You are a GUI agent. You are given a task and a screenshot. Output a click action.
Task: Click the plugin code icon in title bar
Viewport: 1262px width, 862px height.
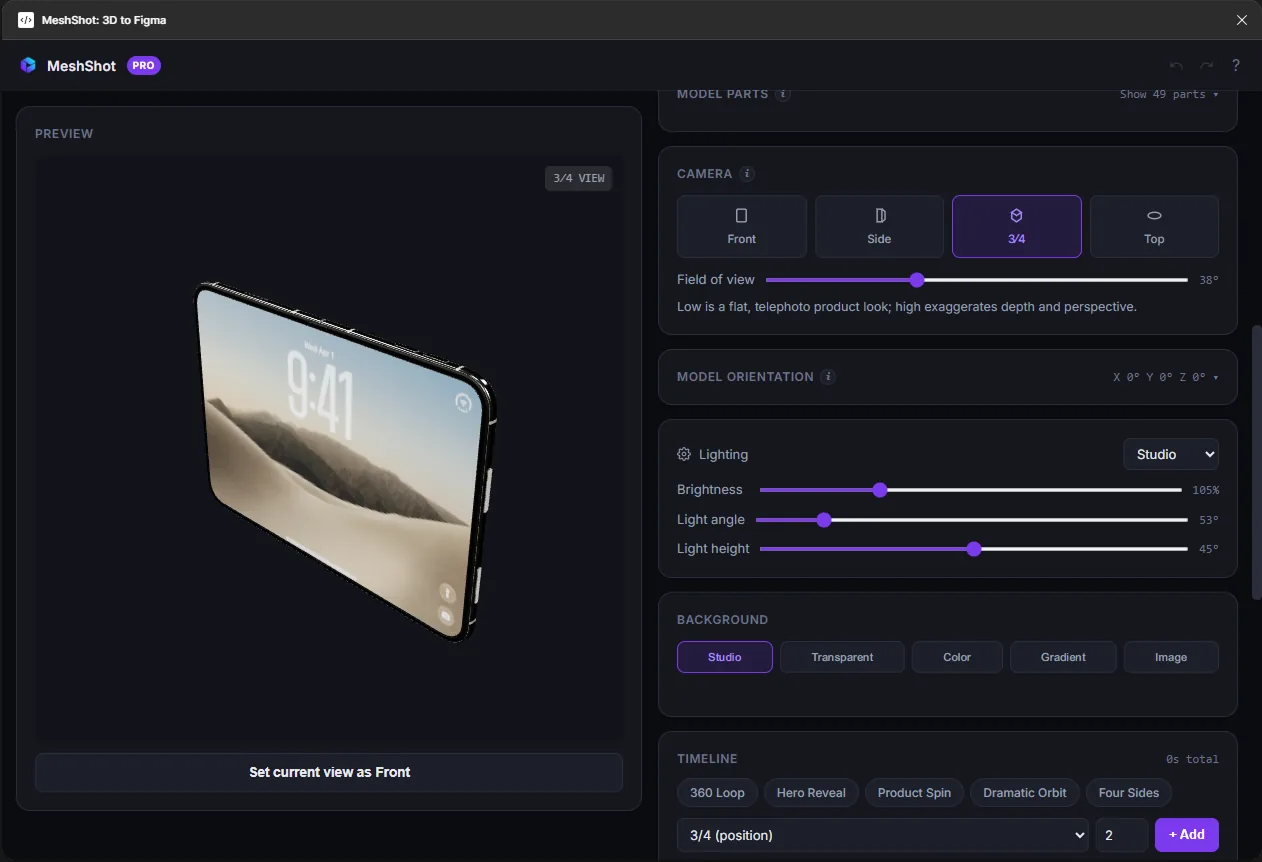[26, 20]
